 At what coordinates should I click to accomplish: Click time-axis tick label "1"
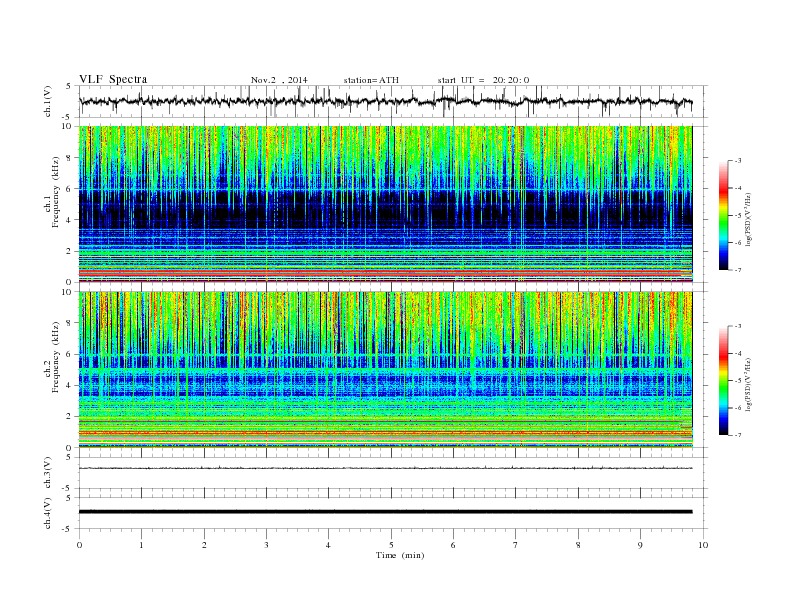coord(141,545)
